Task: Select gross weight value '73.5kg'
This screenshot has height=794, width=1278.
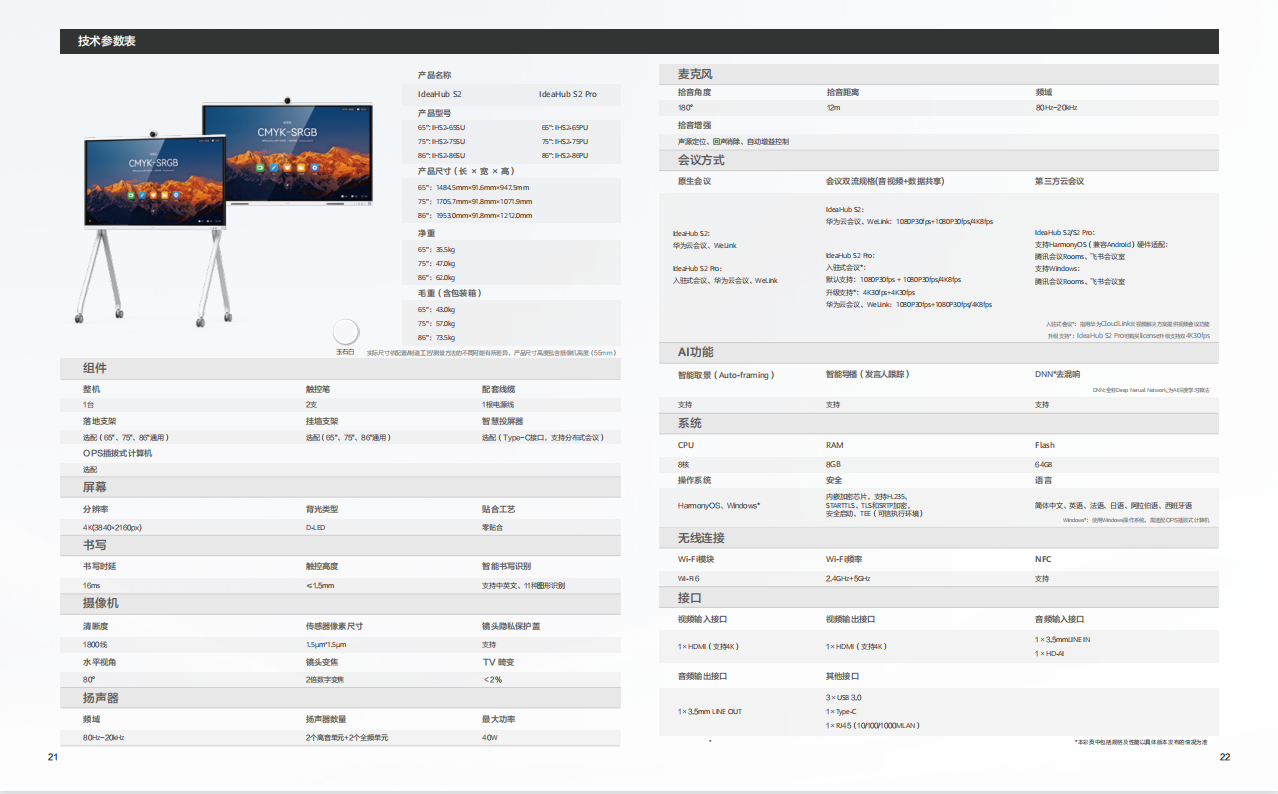Action: (x=444, y=337)
